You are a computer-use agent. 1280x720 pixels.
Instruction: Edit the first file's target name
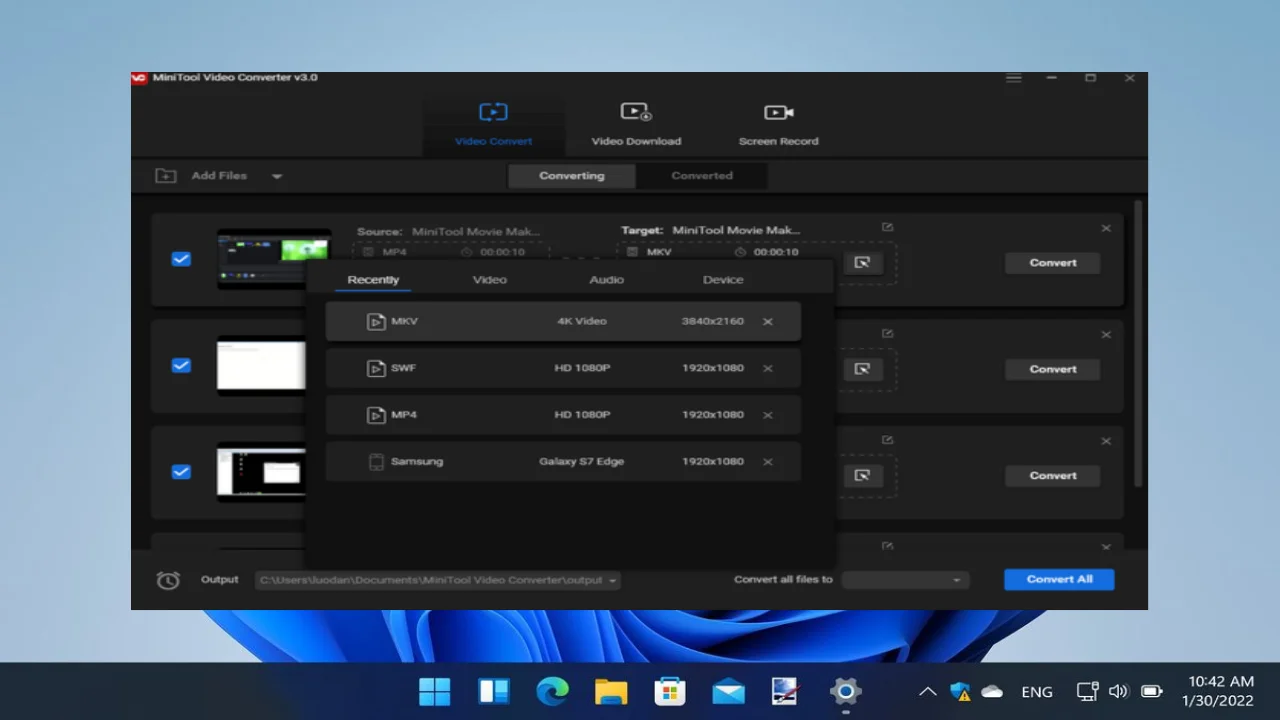(x=887, y=227)
